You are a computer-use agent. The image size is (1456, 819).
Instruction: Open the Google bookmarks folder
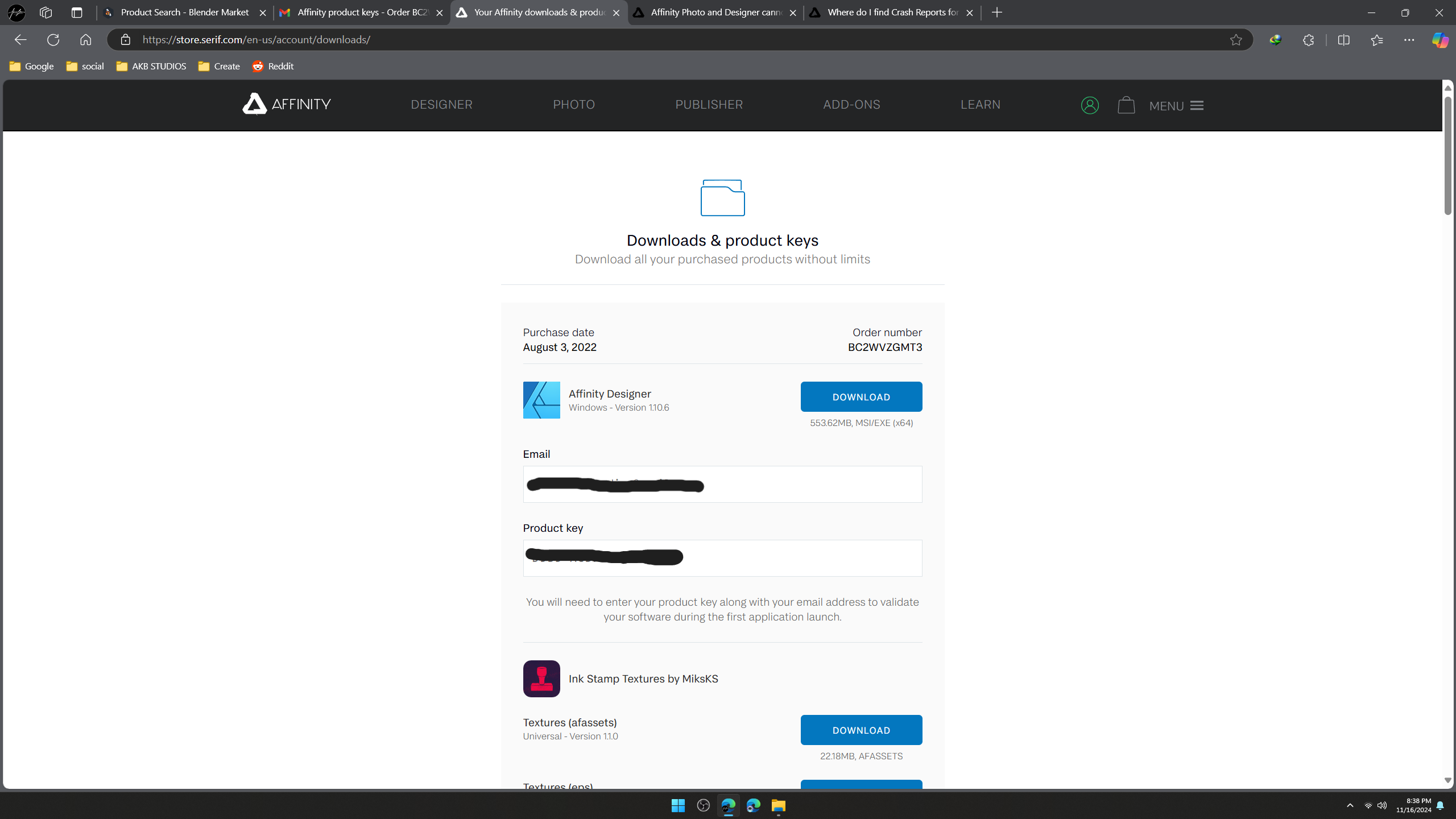tap(32, 66)
